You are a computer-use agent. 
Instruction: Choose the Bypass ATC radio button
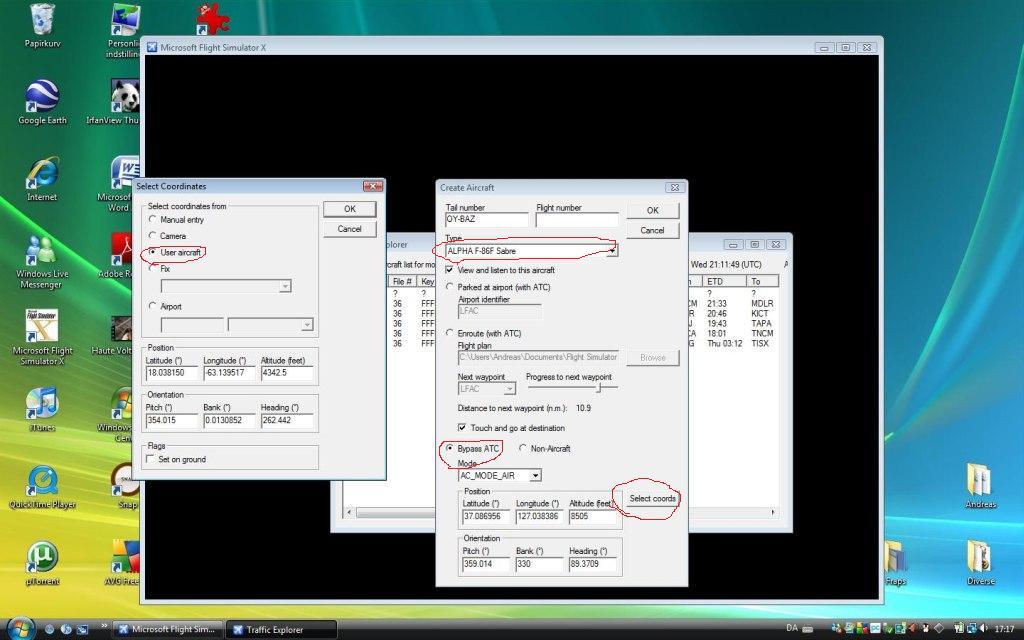[x=450, y=449]
